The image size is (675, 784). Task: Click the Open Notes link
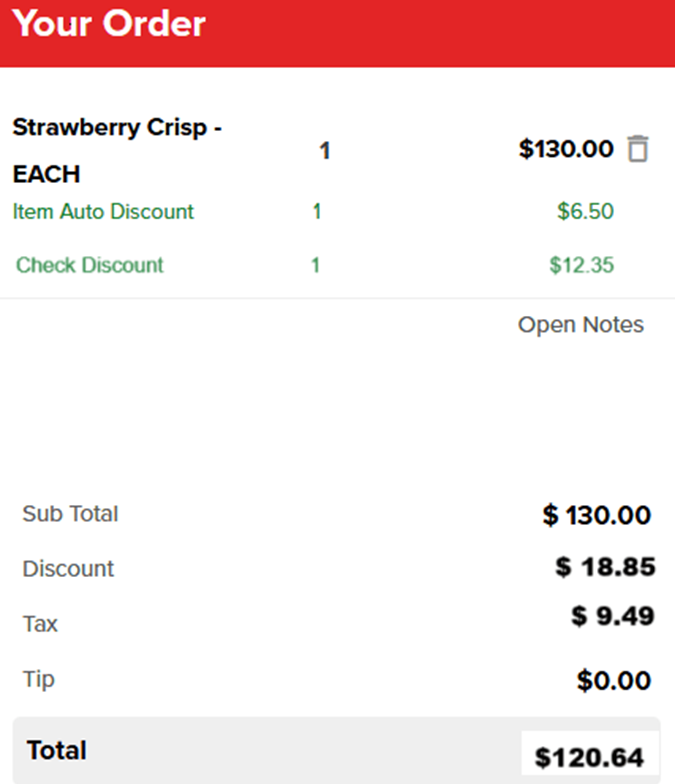pyautogui.click(x=580, y=325)
